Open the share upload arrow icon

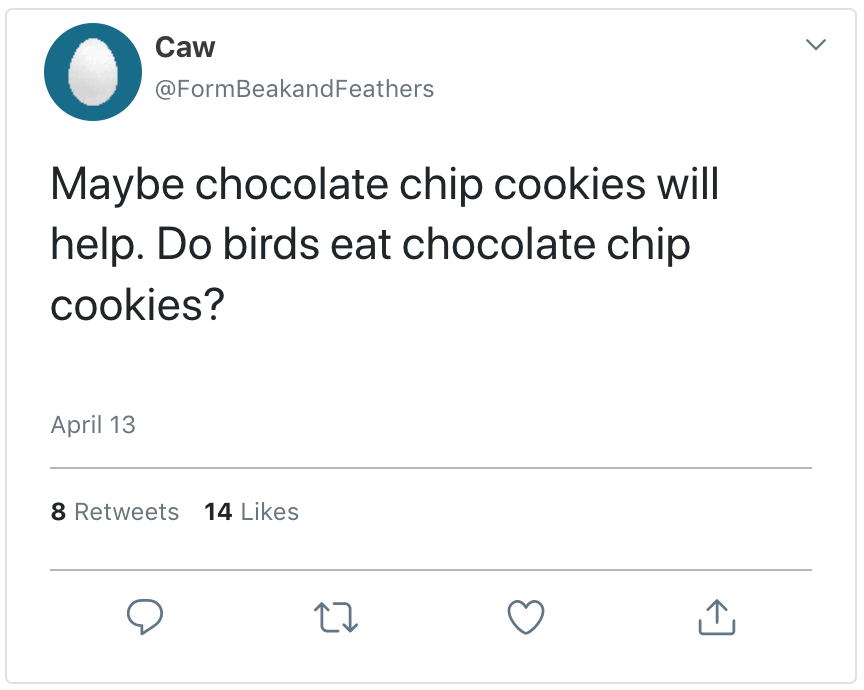[x=716, y=617]
